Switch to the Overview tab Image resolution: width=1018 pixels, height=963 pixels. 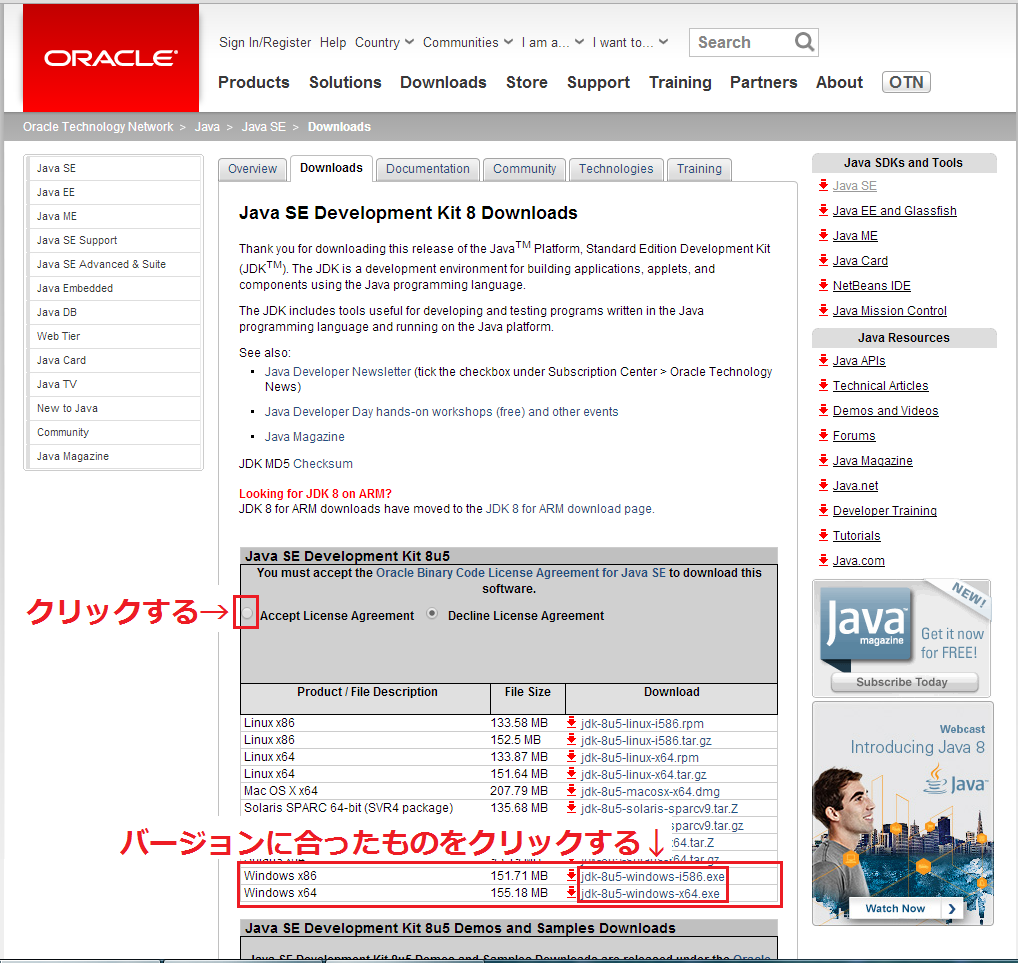point(252,169)
